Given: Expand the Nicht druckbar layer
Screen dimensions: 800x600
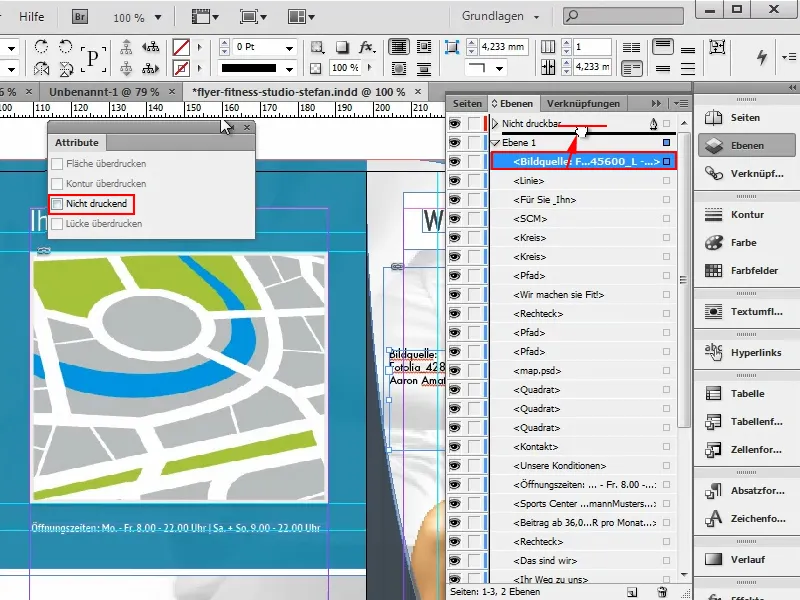Looking at the screenshot, I should tap(495, 123).
